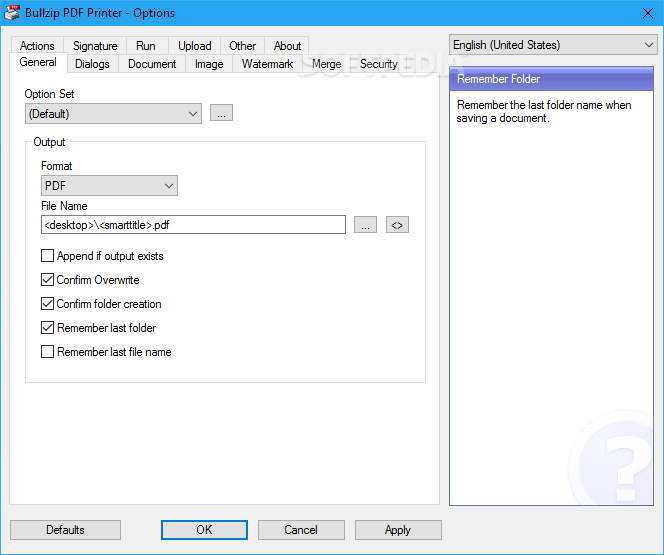The width and height of the screenshot is (664, 555).
Task: Open the Security tab
Action: (379, 64)
